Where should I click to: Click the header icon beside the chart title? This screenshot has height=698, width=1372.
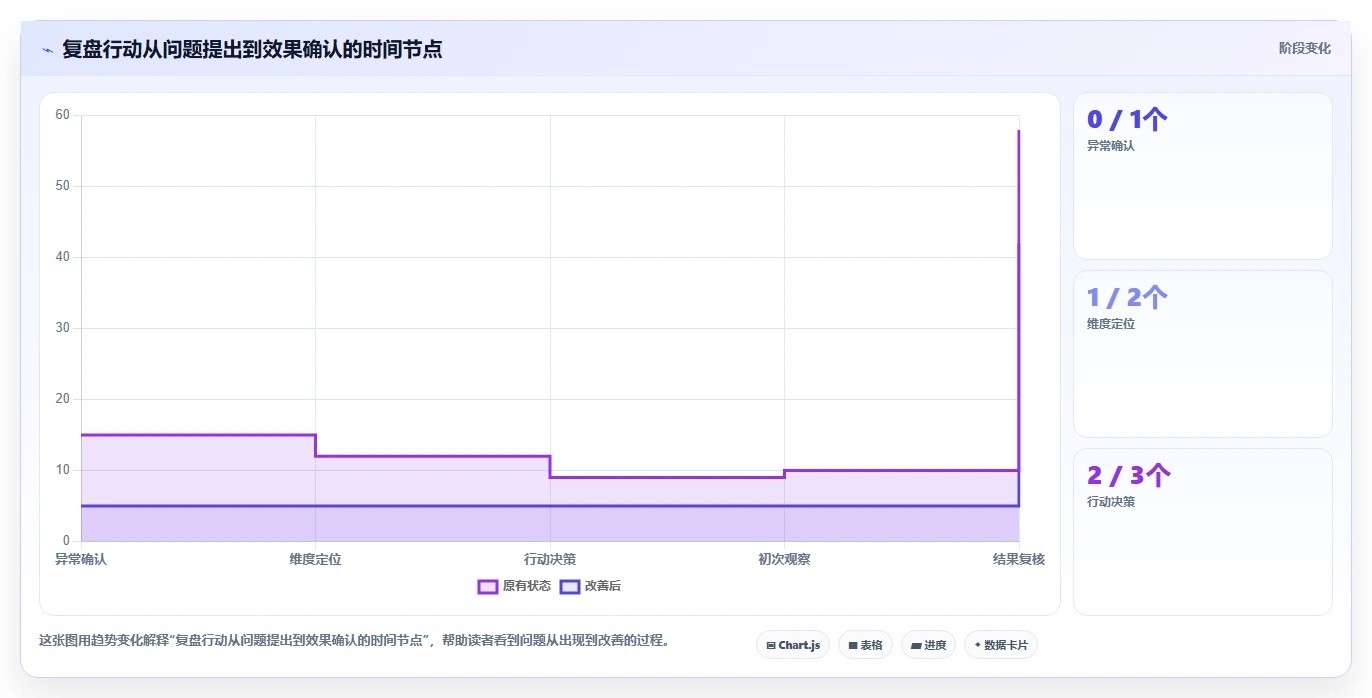(47, 49)
